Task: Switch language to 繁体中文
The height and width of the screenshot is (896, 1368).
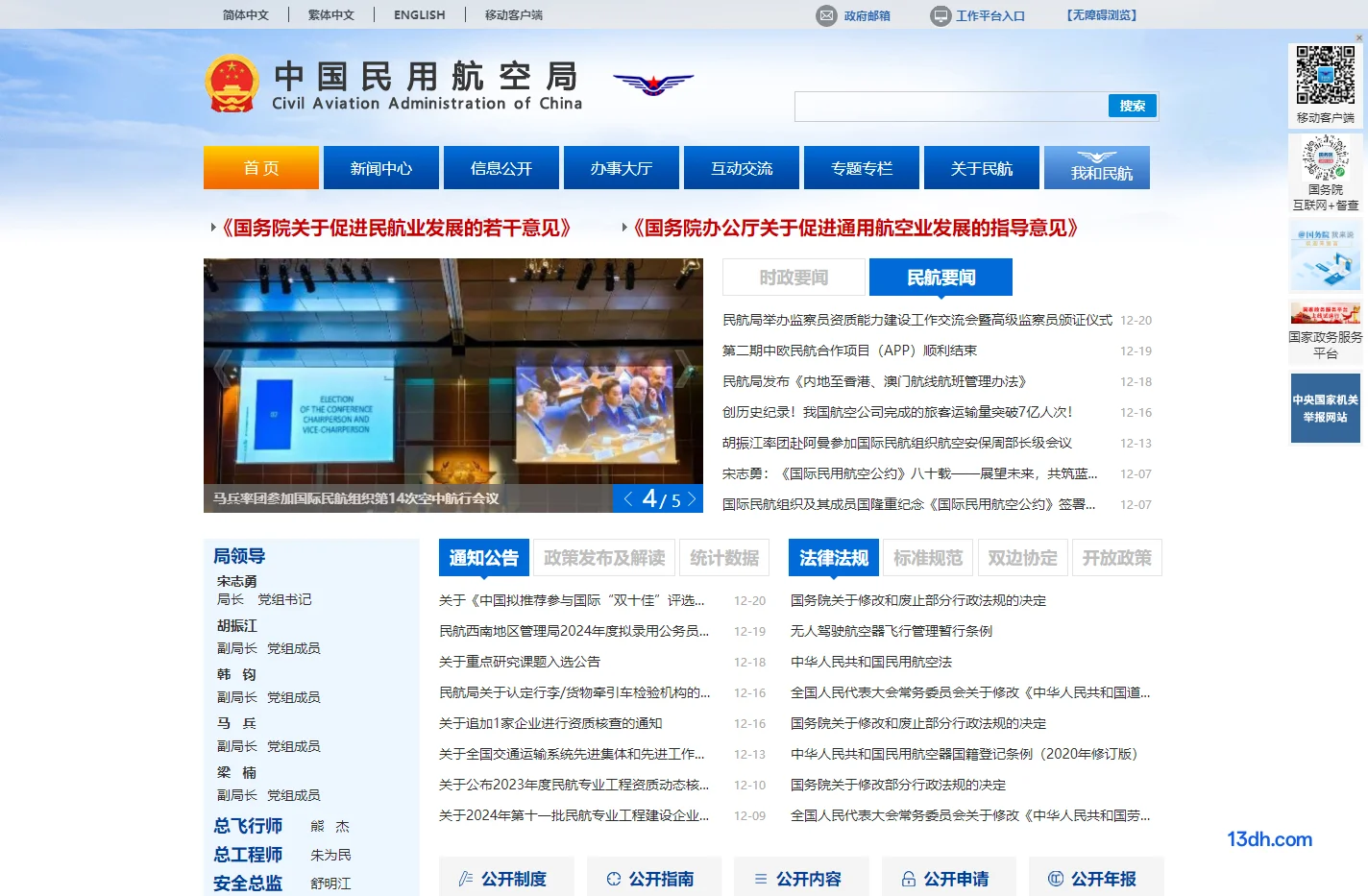Action: tap(331, 15)
